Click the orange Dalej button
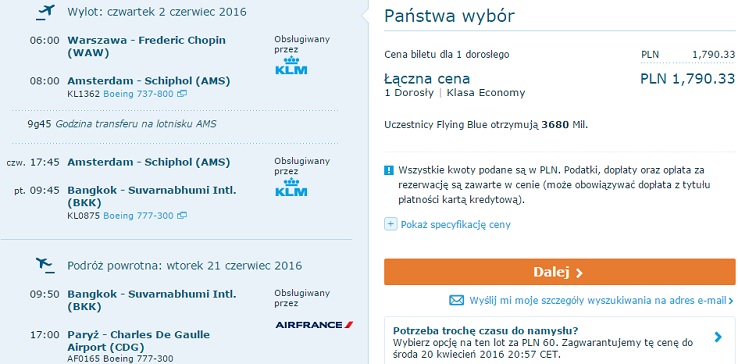 click(560, 272)
